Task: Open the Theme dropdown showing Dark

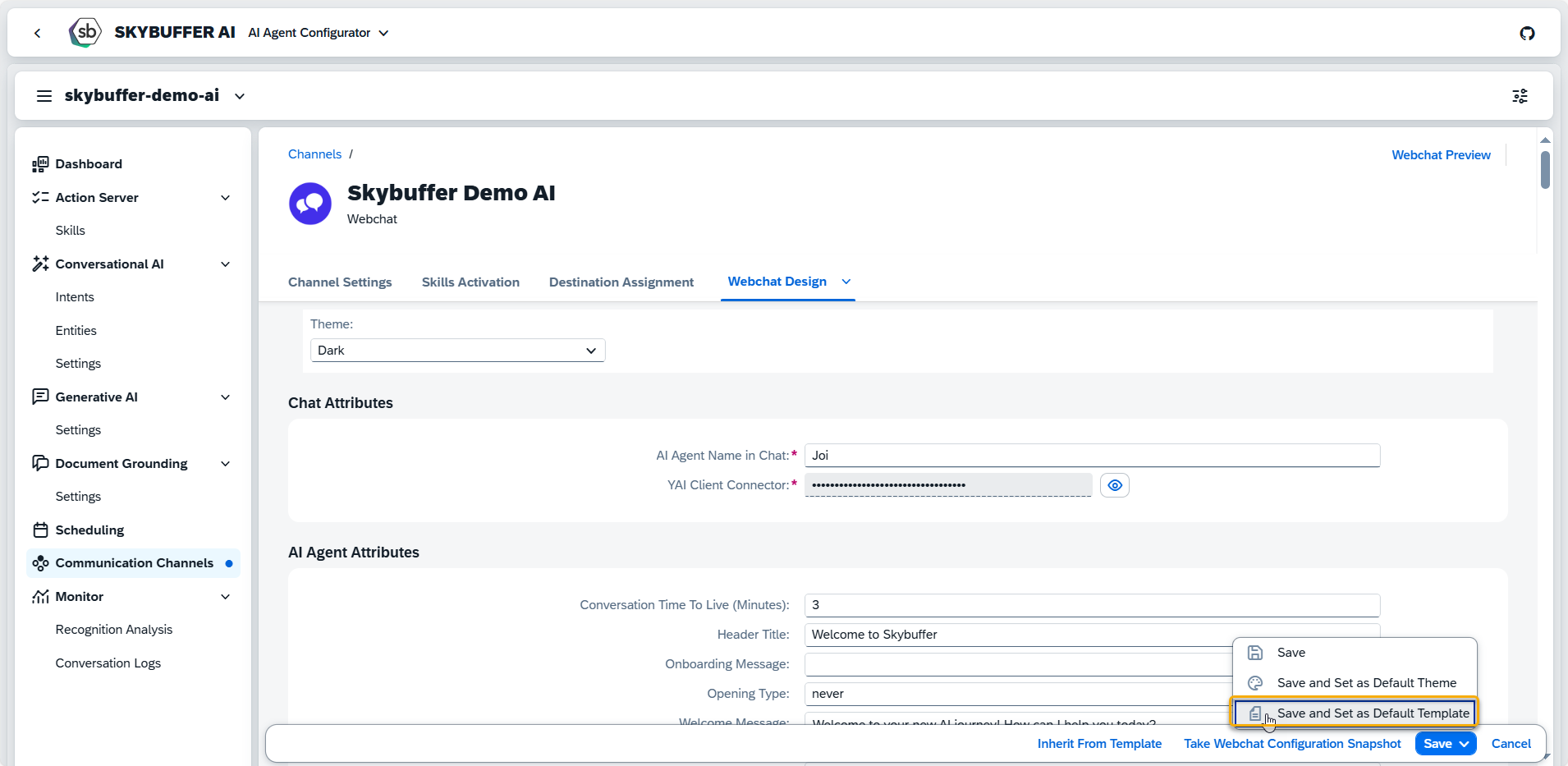Action: pyautogui.click(x=458, y=351)
